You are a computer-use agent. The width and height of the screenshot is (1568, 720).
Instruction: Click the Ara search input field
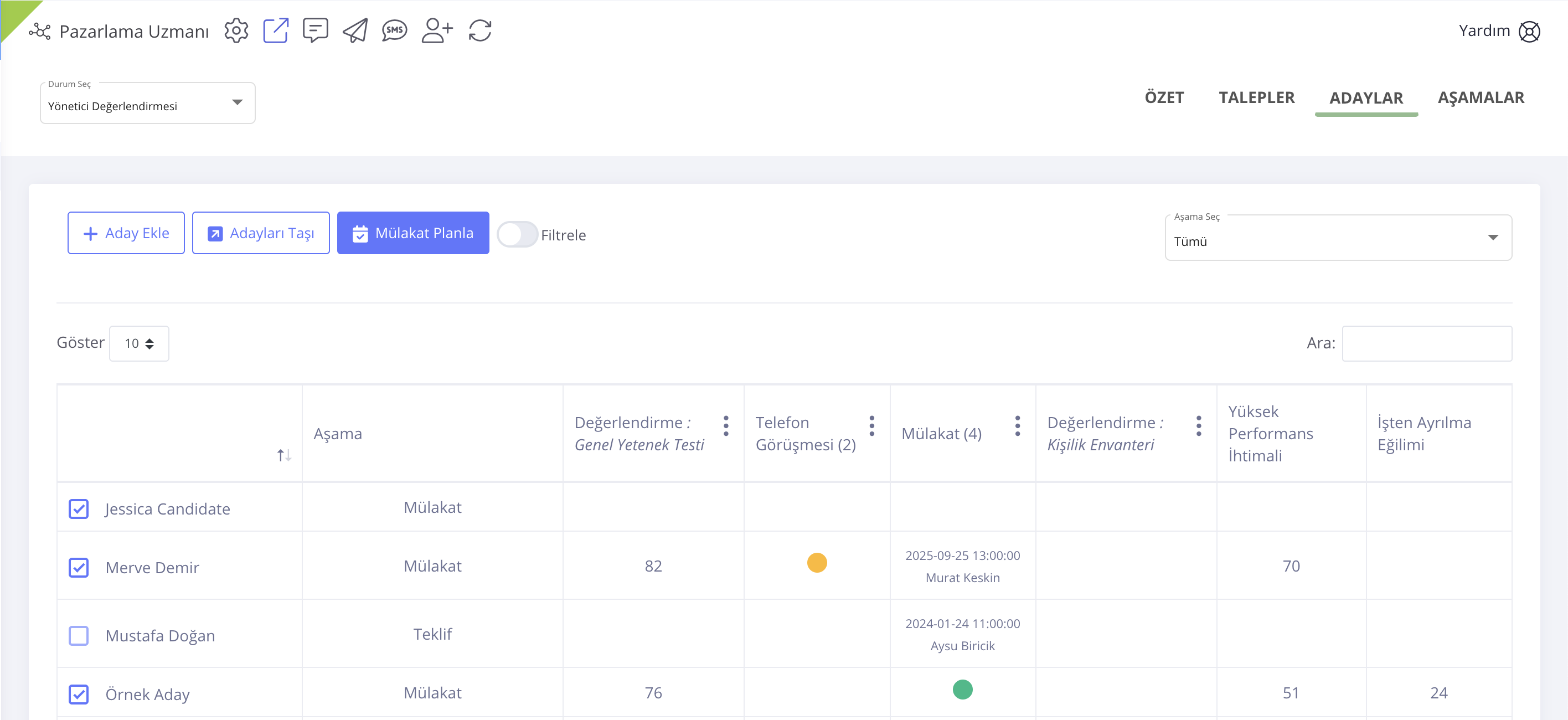(x=1426, y=343)
